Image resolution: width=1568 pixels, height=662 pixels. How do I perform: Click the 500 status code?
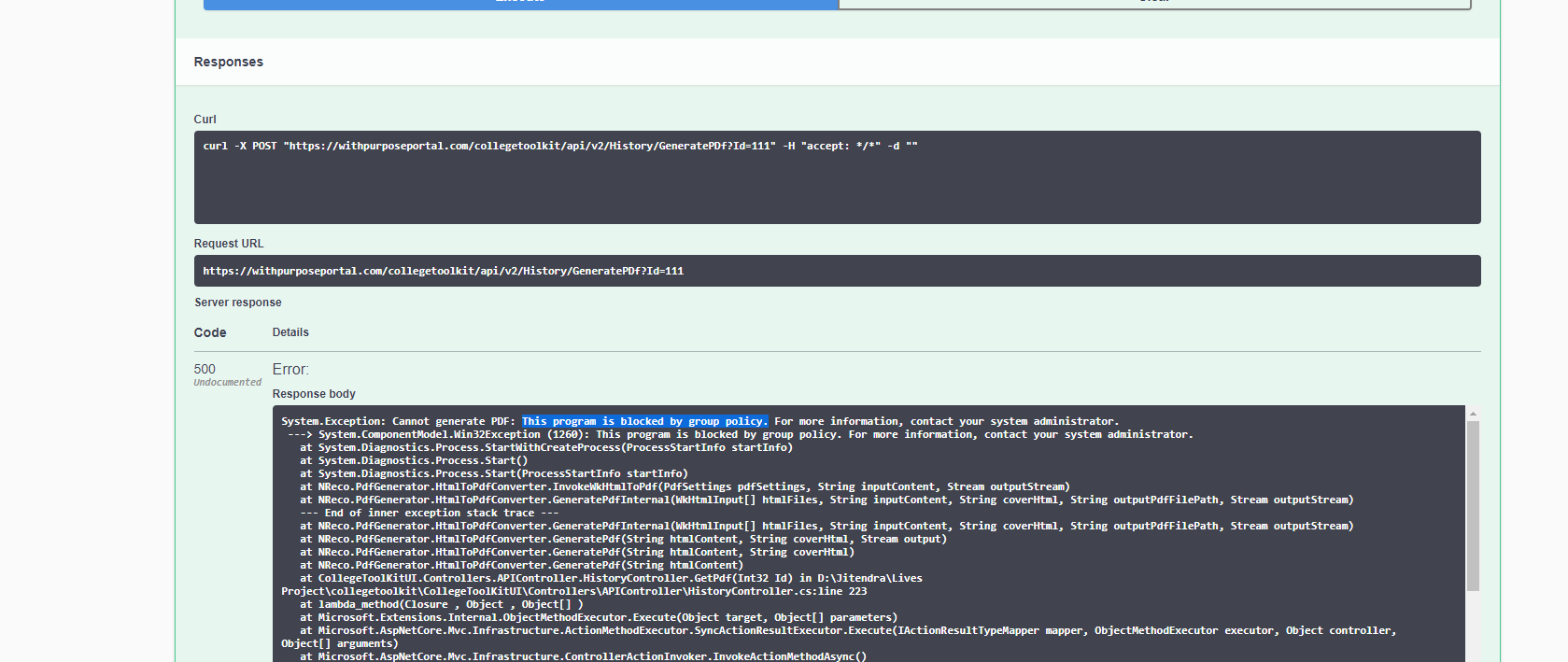205,370
